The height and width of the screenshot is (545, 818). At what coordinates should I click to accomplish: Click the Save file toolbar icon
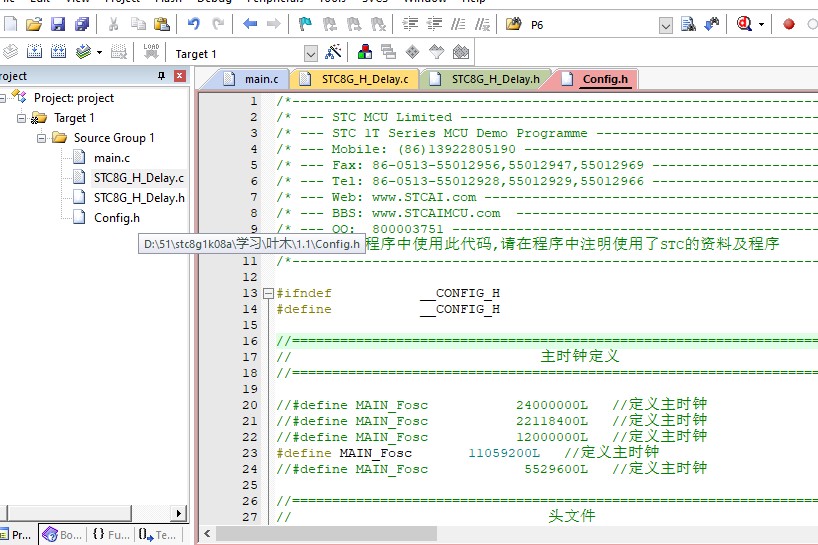(57, 24)
